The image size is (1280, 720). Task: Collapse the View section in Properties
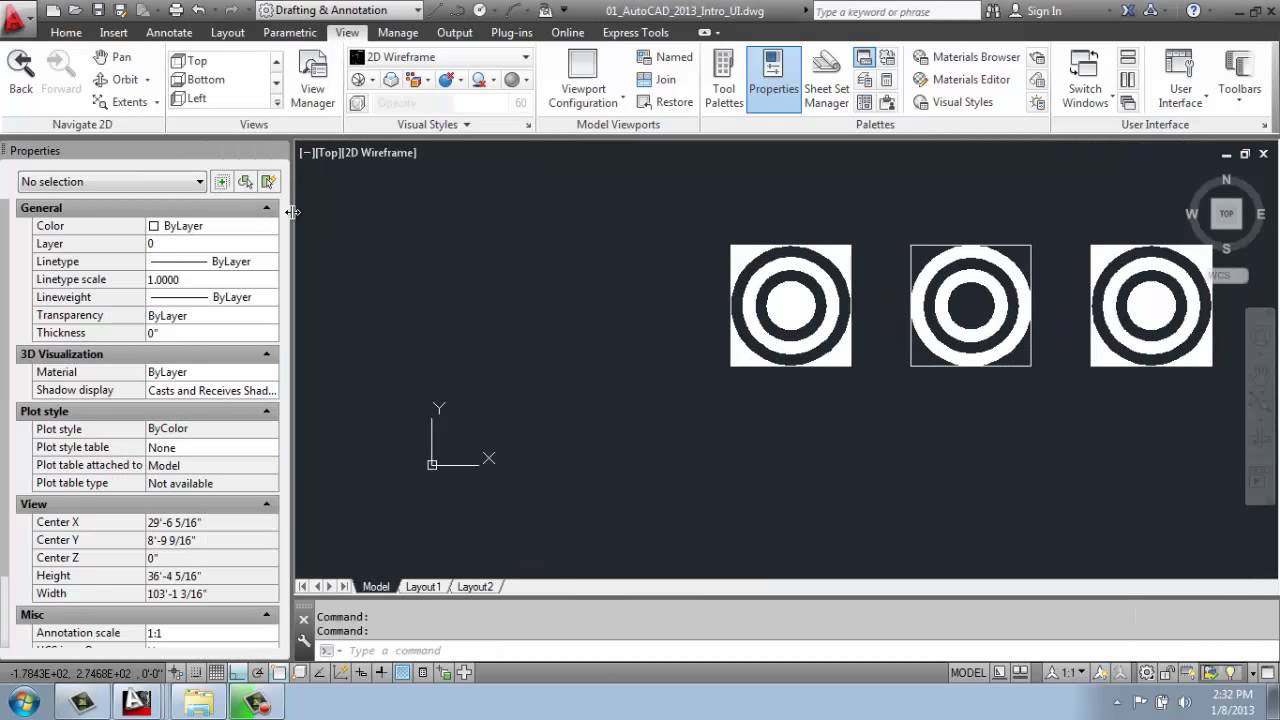click(x=266, y=504)
